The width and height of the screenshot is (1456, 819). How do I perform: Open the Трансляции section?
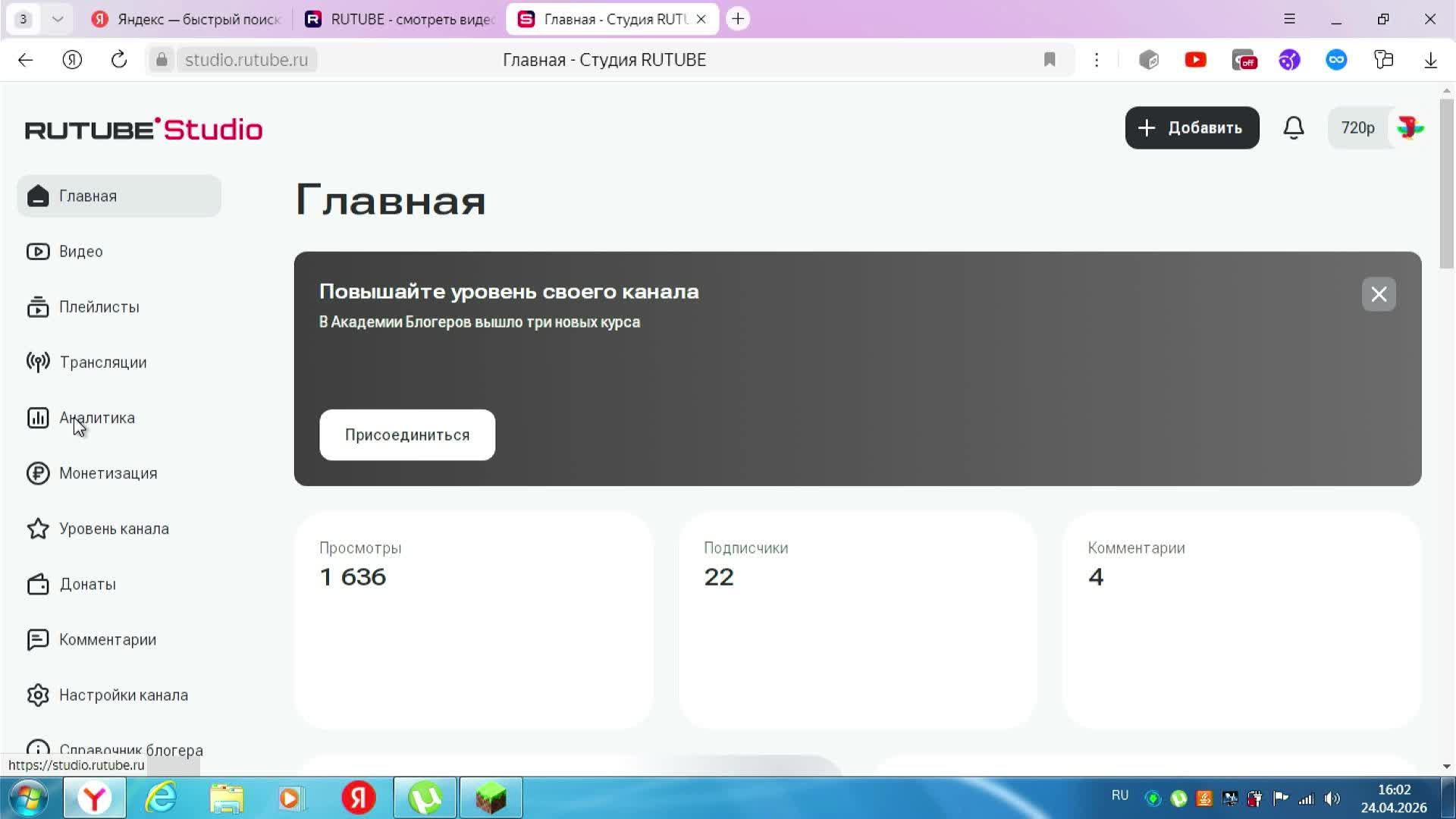102,362
